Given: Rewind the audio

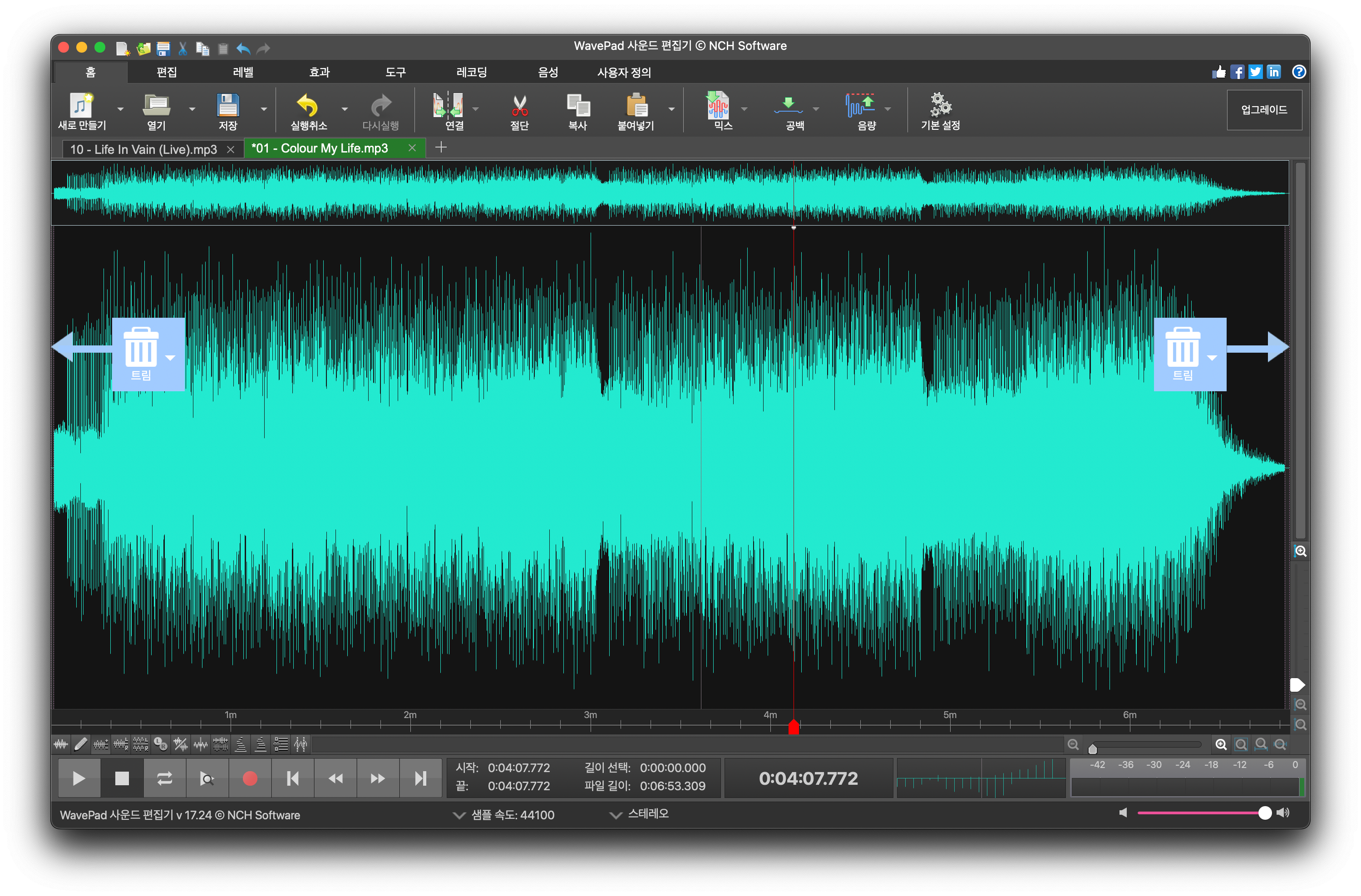Looking at the screenshot, I should (x=335, y=779).
